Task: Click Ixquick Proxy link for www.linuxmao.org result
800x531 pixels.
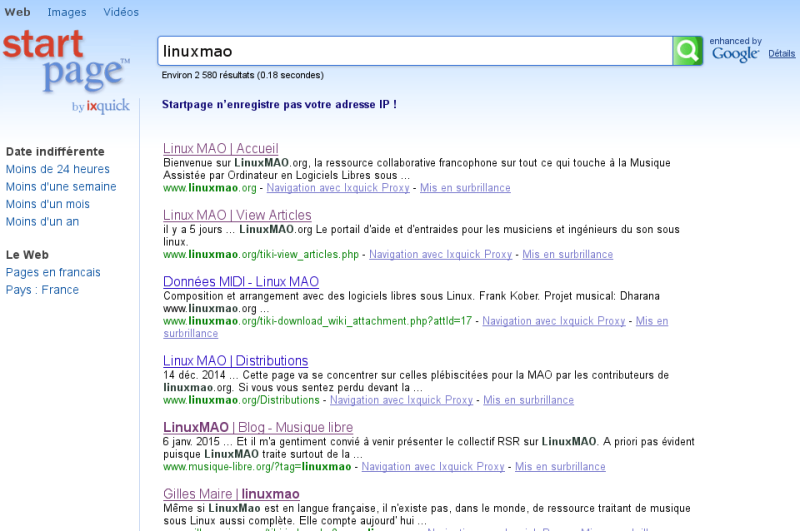Action: tap(338, 188)
